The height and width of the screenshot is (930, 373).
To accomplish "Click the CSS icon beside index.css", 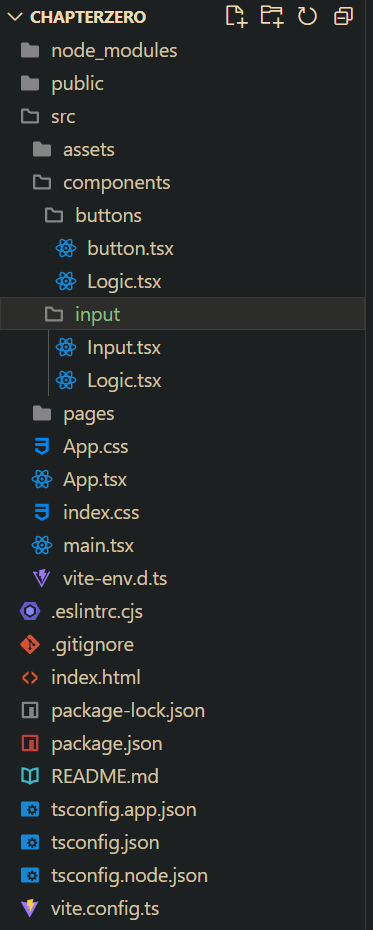I will coord(42,512).
